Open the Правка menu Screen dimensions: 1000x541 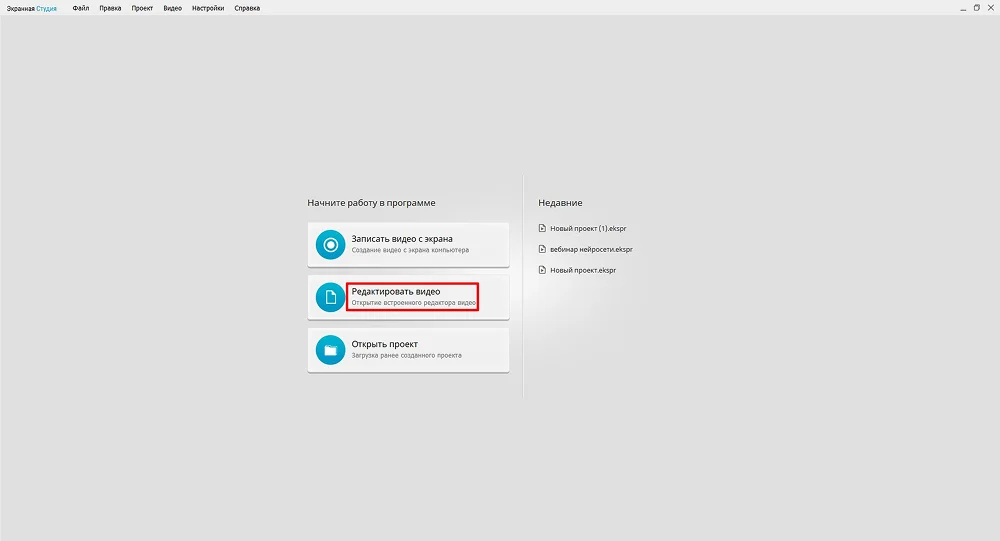coord(110,8)
